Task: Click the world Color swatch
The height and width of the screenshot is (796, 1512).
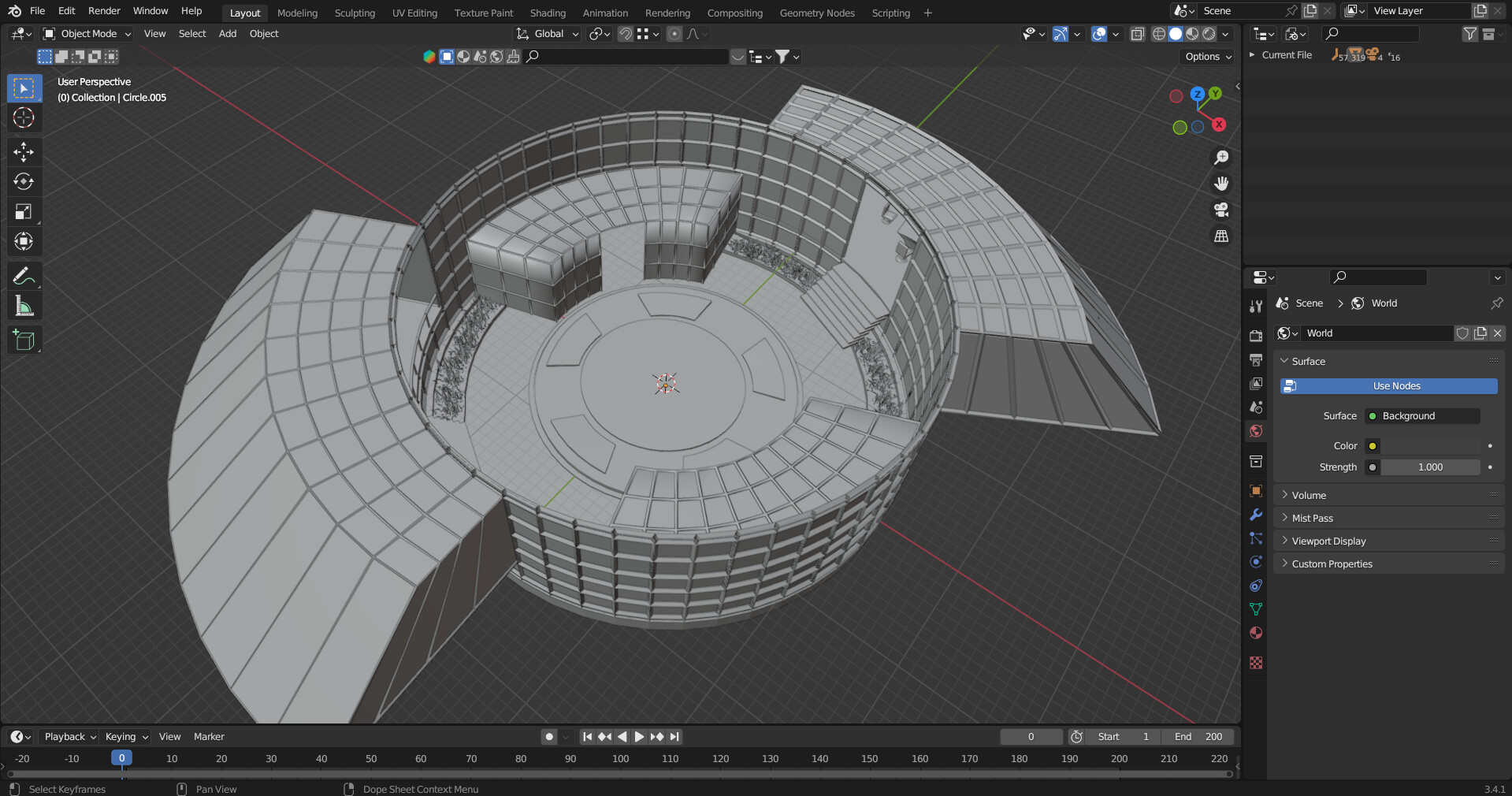Action: coord(1430,446)
